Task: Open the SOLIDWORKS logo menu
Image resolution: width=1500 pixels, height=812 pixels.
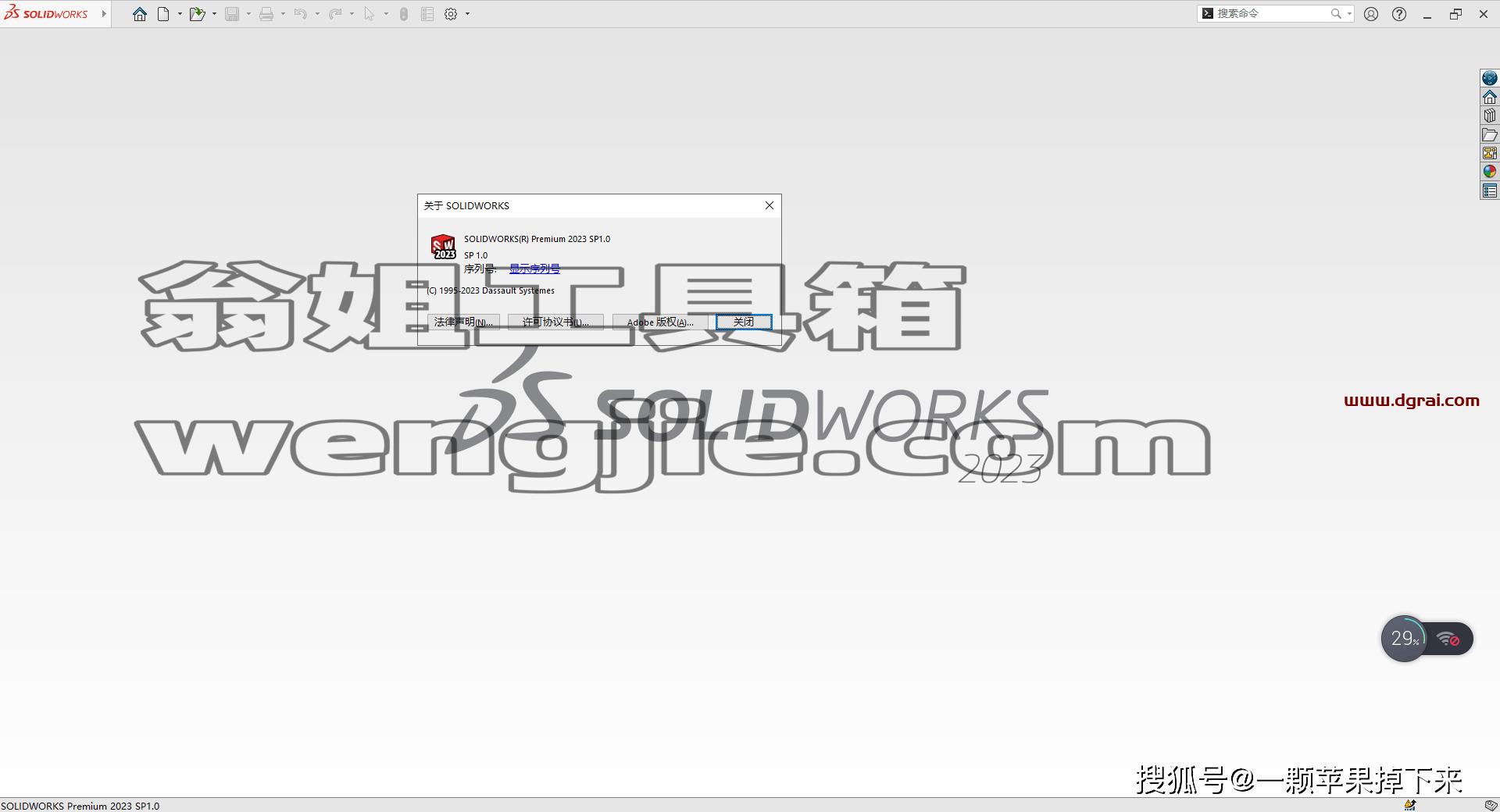Action: click(46, 13)
